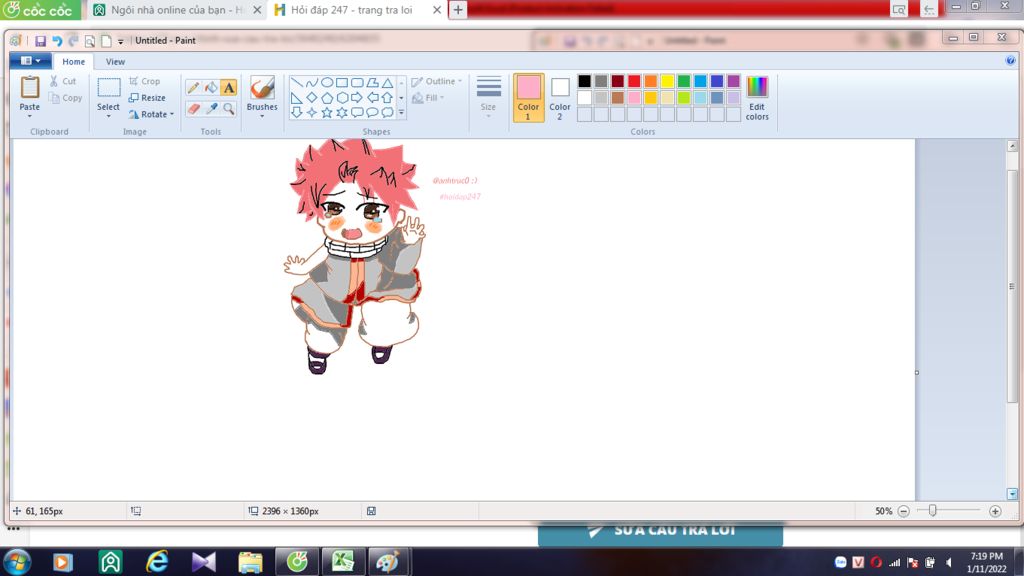Image resolution: width=1024 pixels, height=576 pixels.
Task: Click the canvas right-edge resize handle
Action: click(x=917, y=372)
